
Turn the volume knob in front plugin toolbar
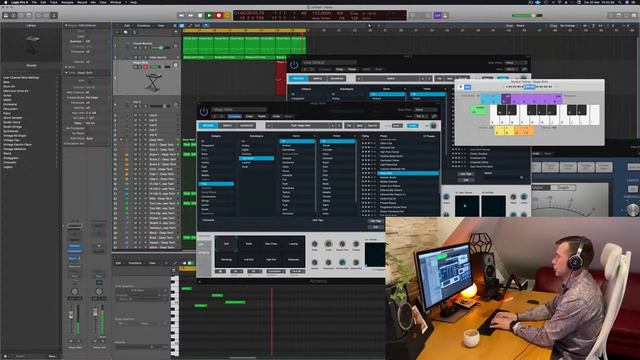click(433, 125)
